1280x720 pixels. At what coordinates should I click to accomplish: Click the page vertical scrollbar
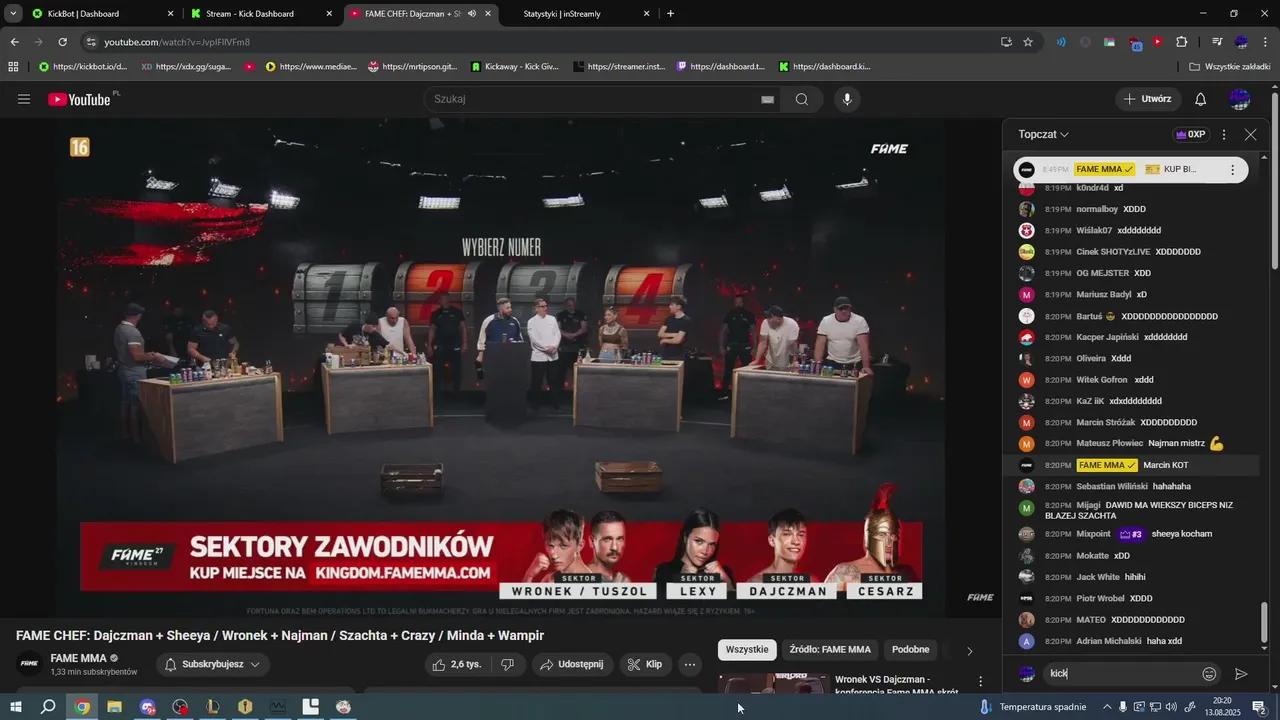(1275, 180)
